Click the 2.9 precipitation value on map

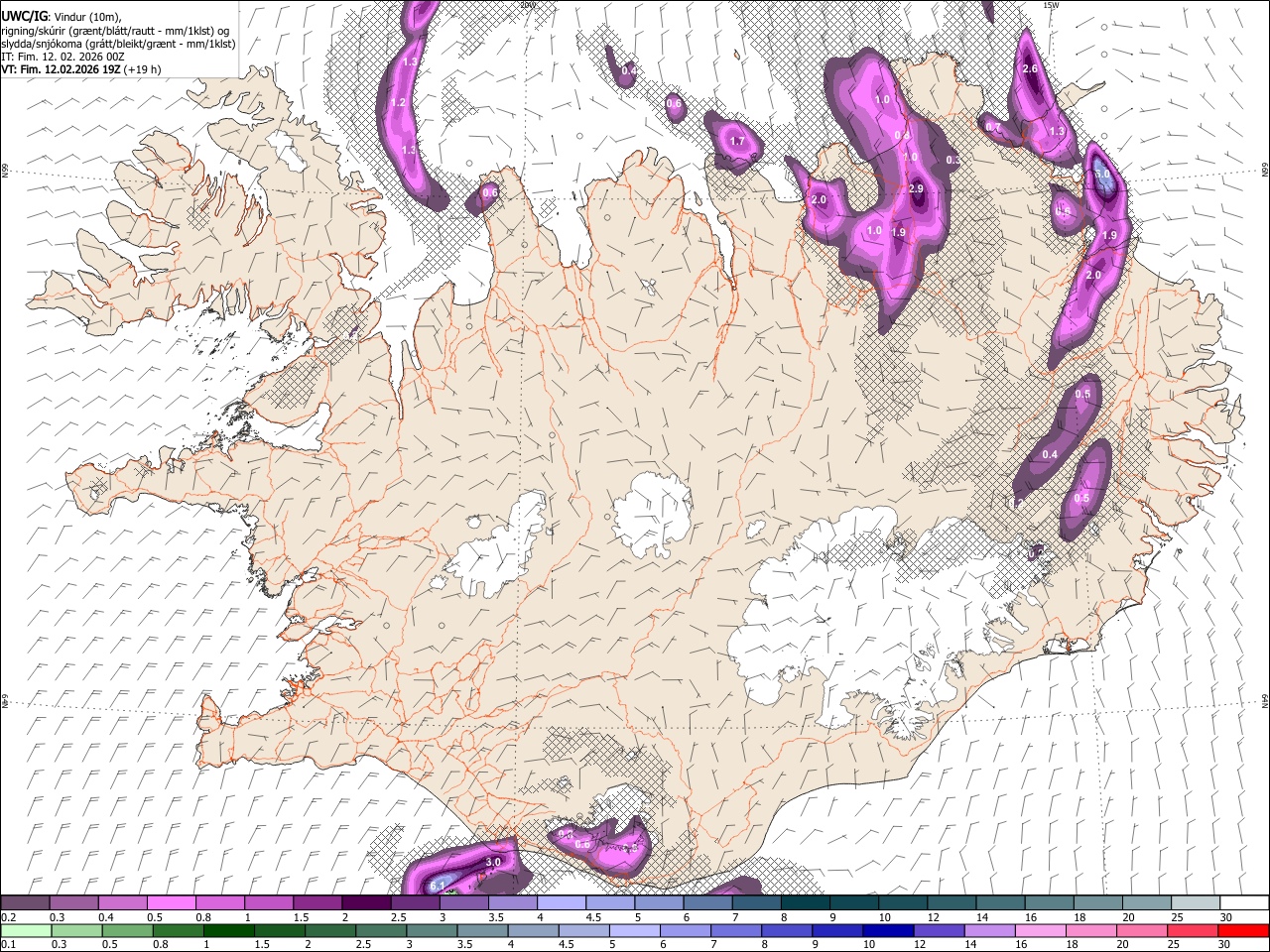pyautogui.click(x=916, y=188)
